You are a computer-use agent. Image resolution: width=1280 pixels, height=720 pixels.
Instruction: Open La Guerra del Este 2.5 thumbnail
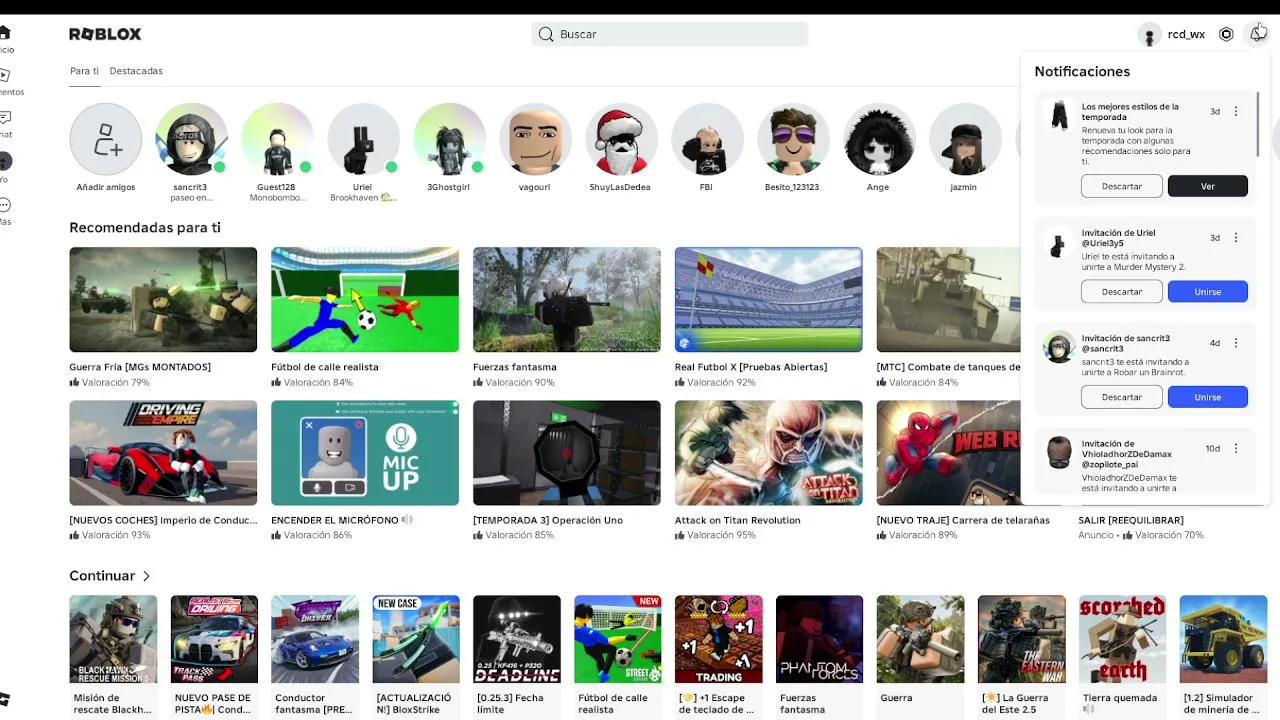click(x=1022, y=640)
